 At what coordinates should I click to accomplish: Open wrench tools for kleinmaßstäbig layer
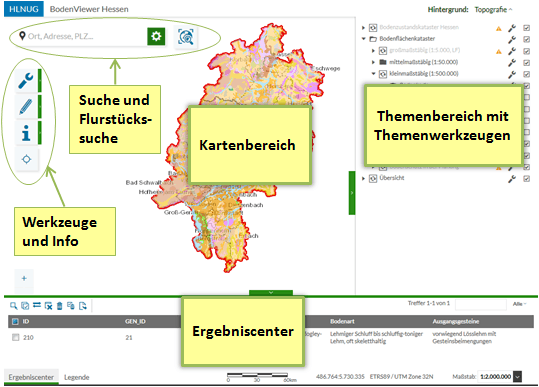512,74
